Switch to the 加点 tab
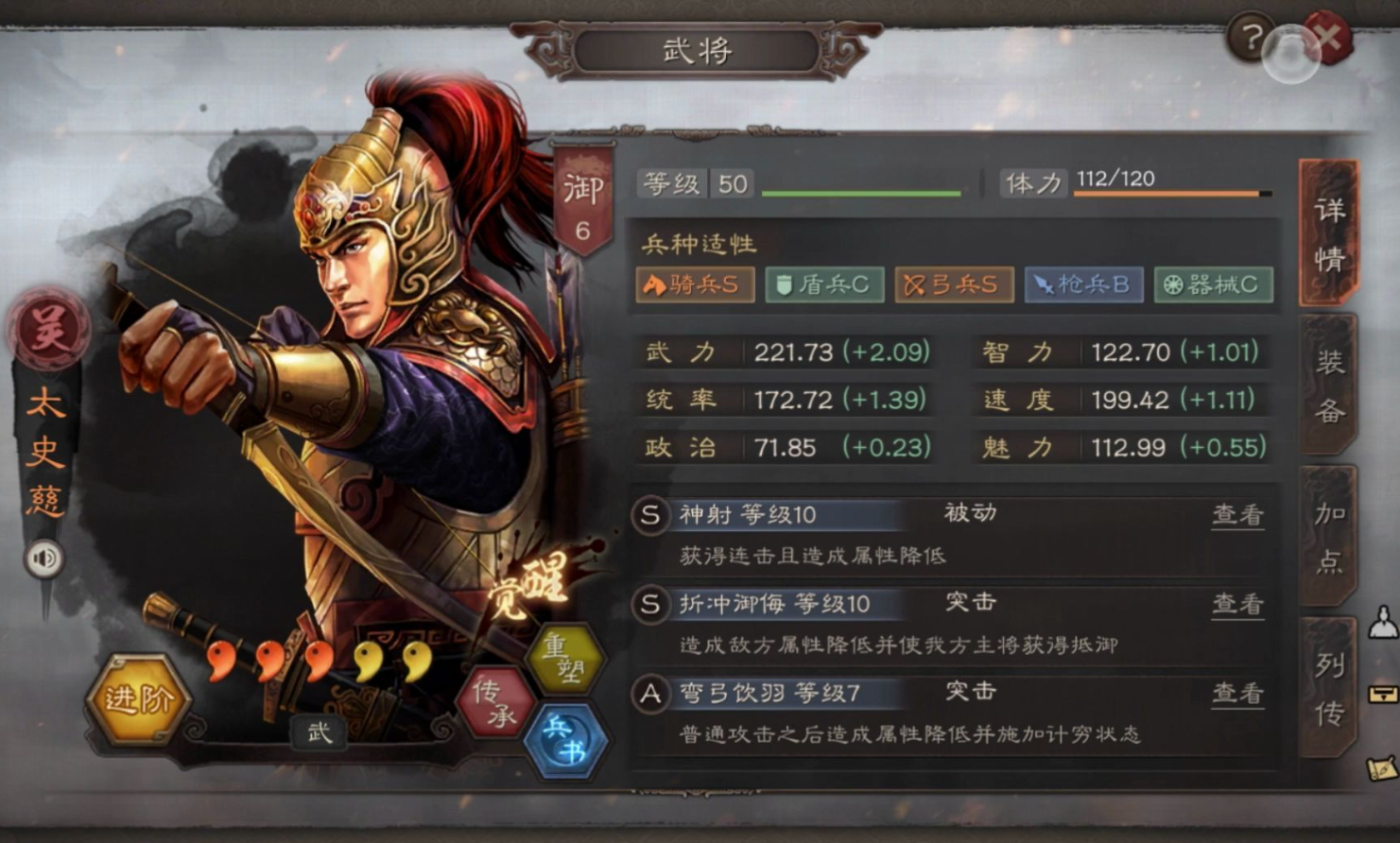The height and width of the screenshot is (843, 1400). click(1330, 537)
